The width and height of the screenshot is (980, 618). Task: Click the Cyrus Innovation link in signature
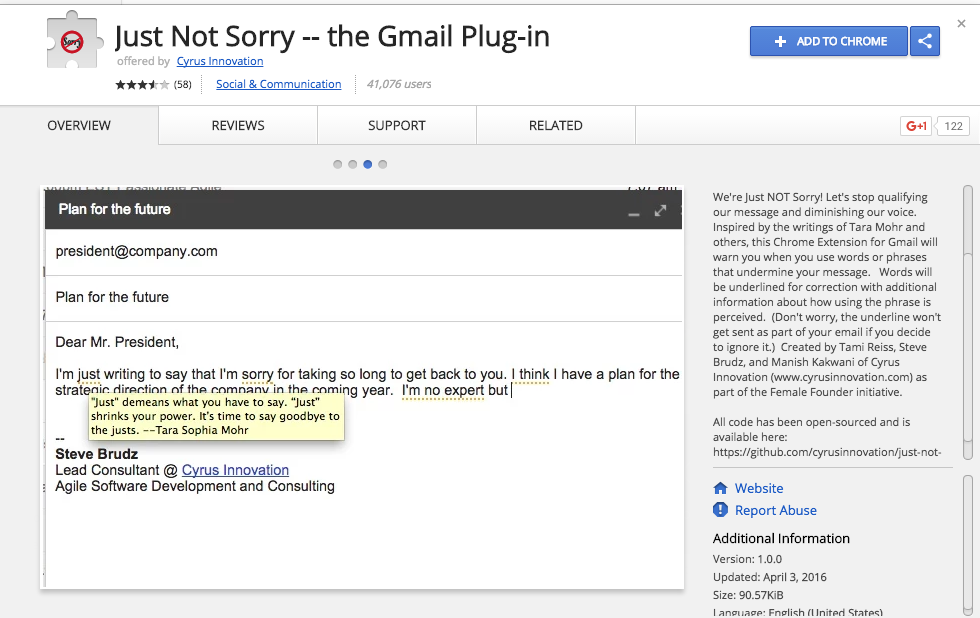[235, 471]
